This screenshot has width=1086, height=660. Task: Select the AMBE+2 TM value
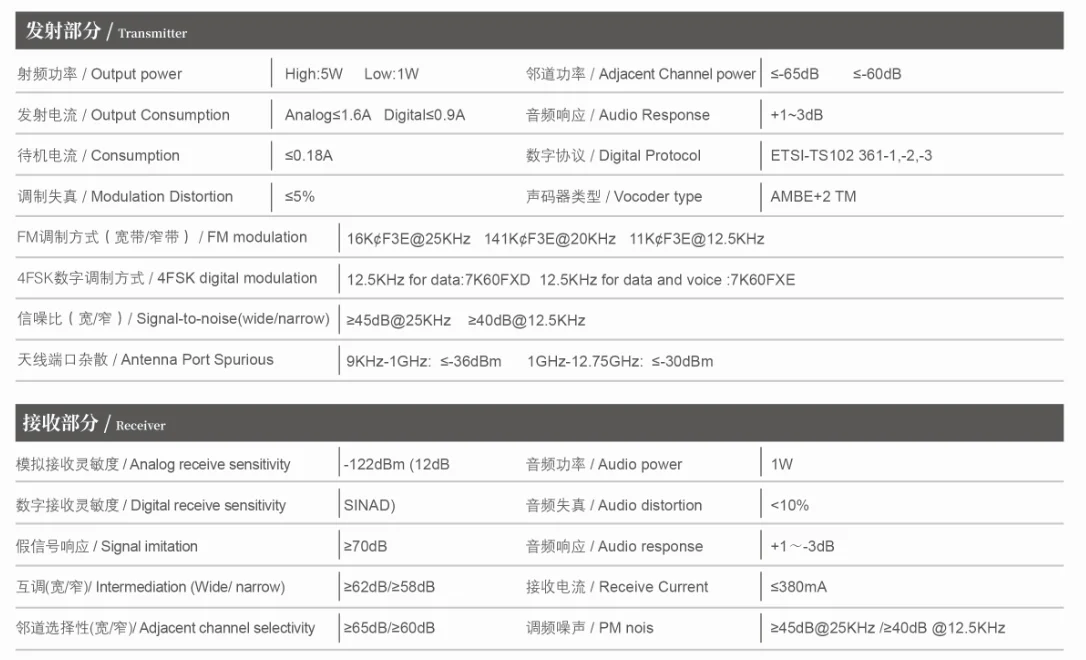pos(813,197)
